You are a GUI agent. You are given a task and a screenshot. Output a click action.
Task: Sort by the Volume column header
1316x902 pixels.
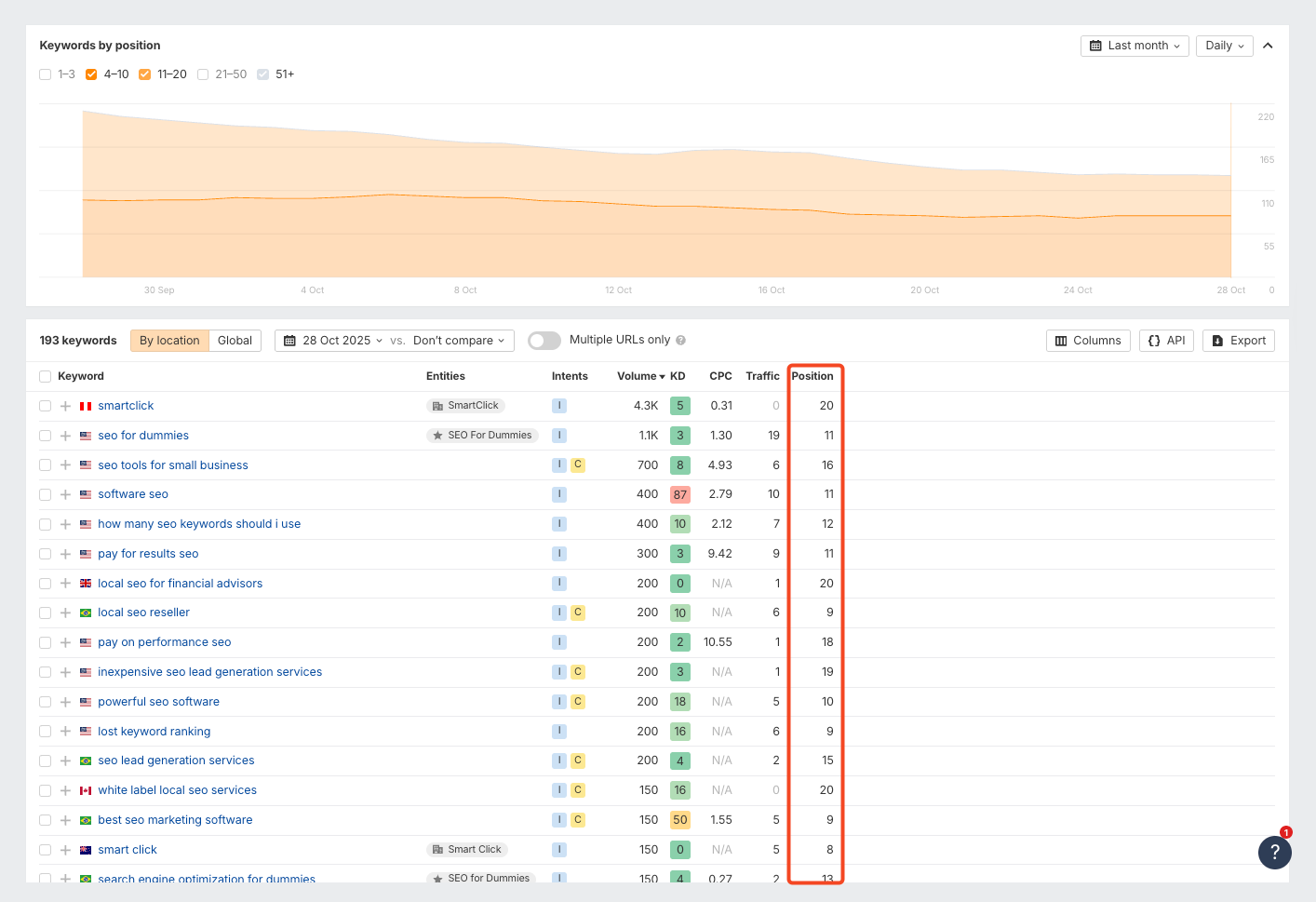(640, 376)
